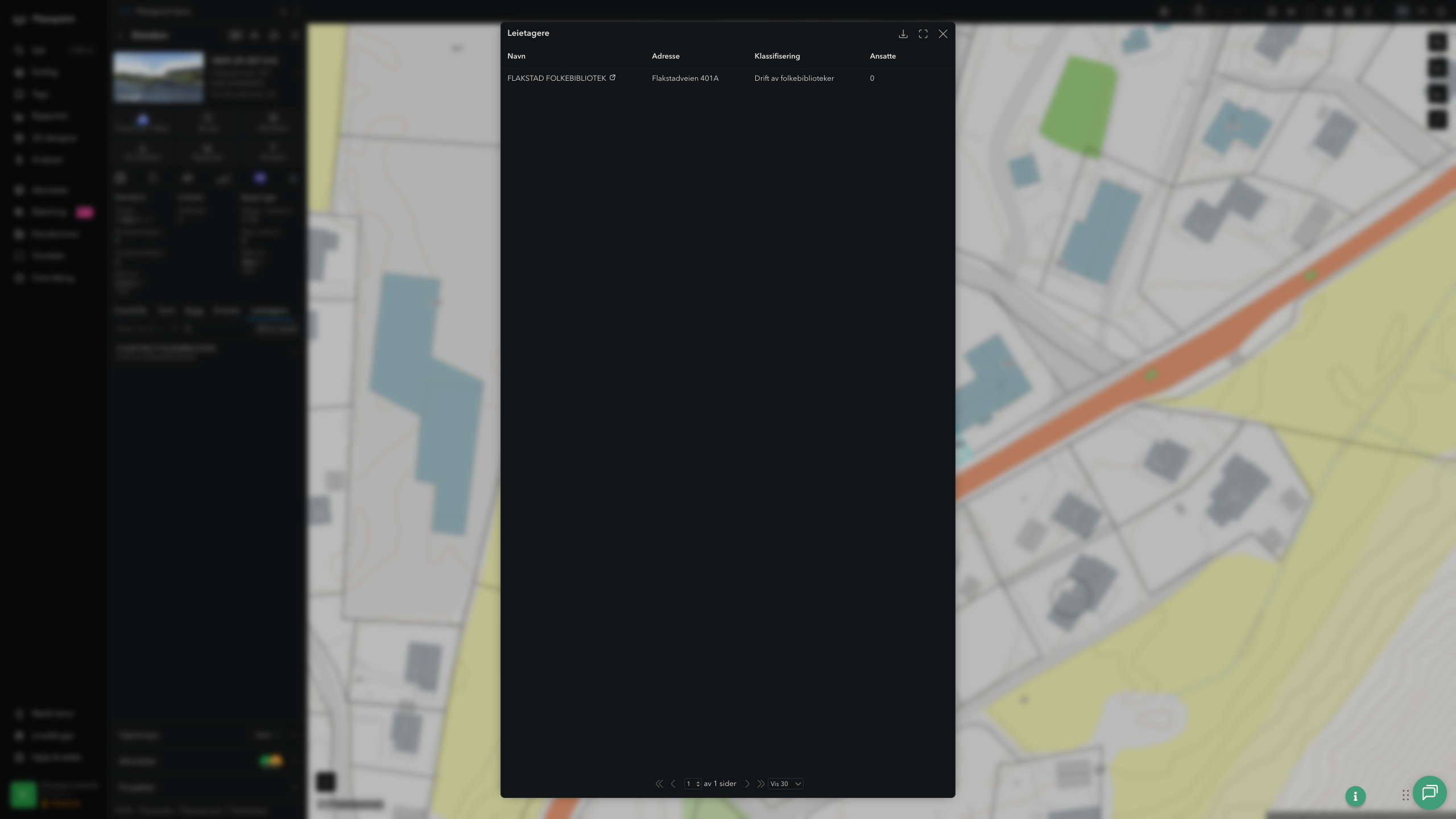Open the Vis 30 rows-per-page dropdown
Viewport: 1456px width, 819px height.
tap(785, 784)
